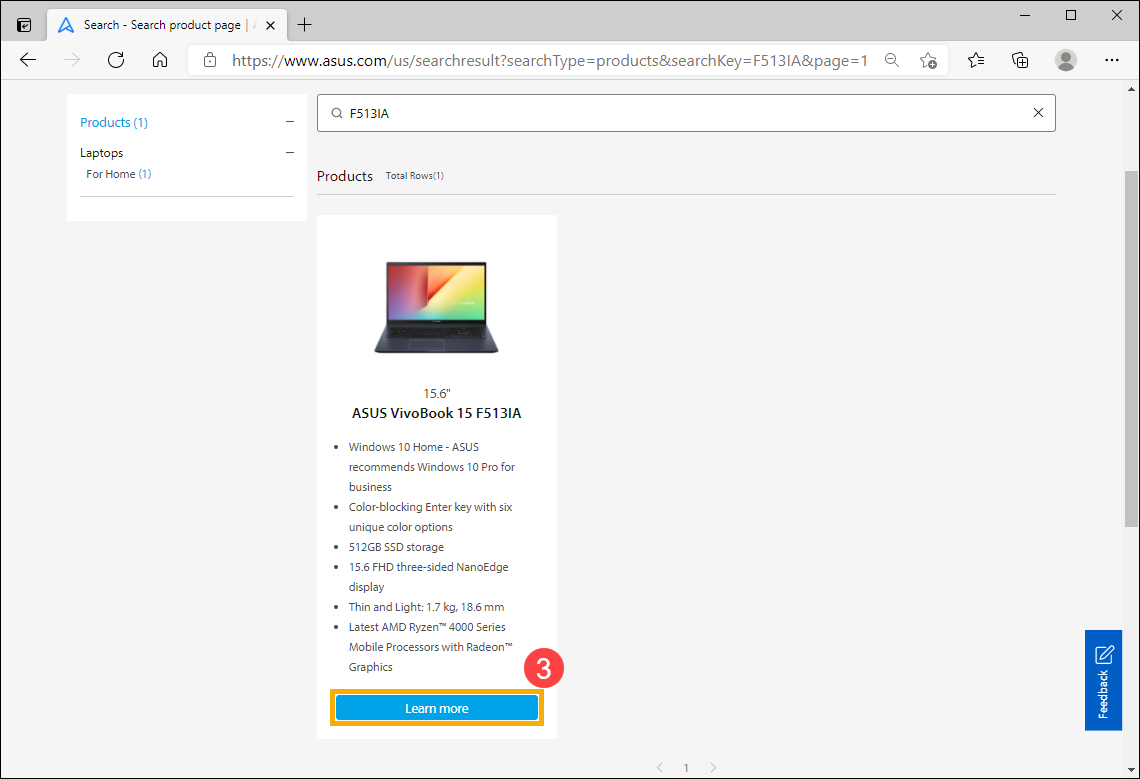The width and height of the screenshot is (1140, 779).
Task: Select the Products (1) filter
Action: pyautogui.click(x=113, y=122)
